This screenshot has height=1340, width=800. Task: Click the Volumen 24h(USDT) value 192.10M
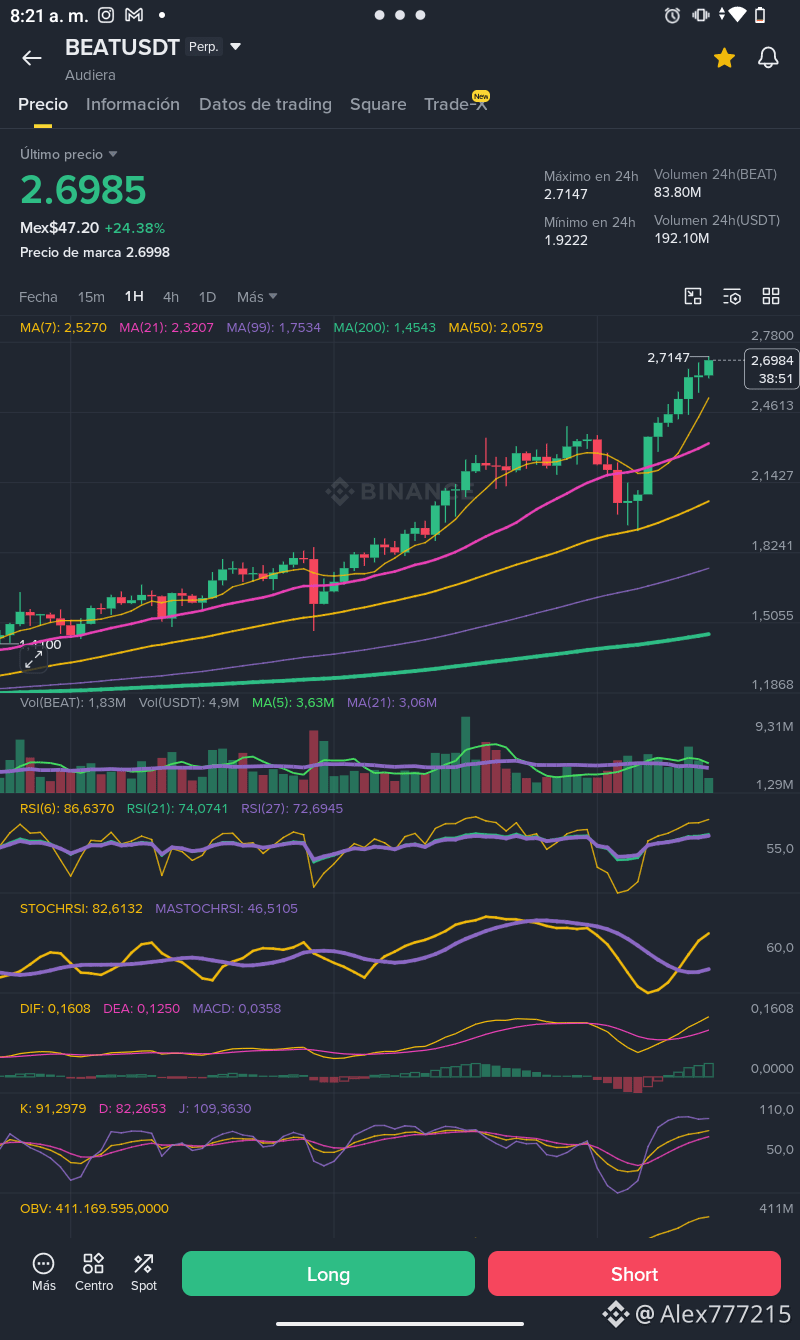[681, 238]
